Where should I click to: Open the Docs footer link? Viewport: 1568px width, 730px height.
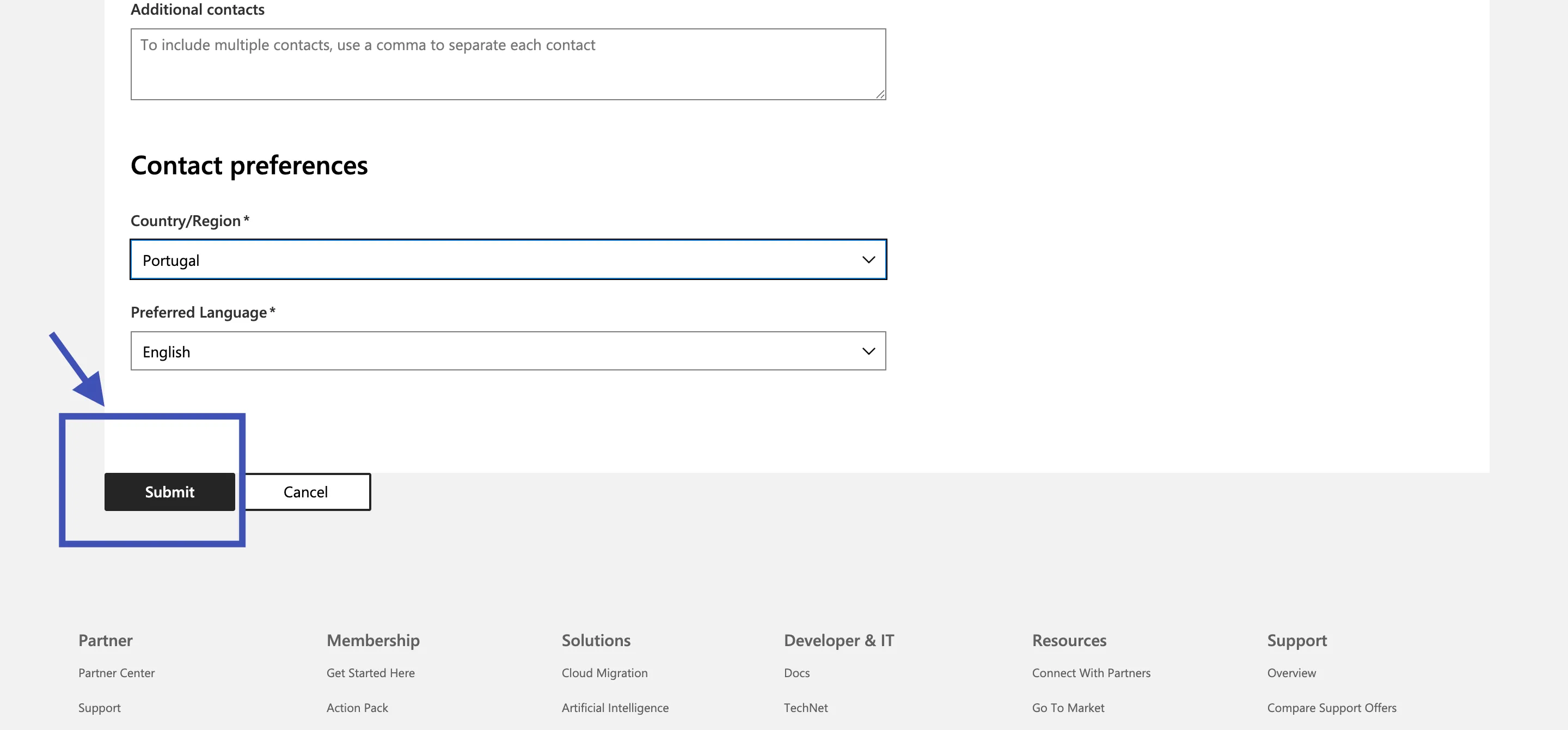pyautogui.click(x=797, y=673)
